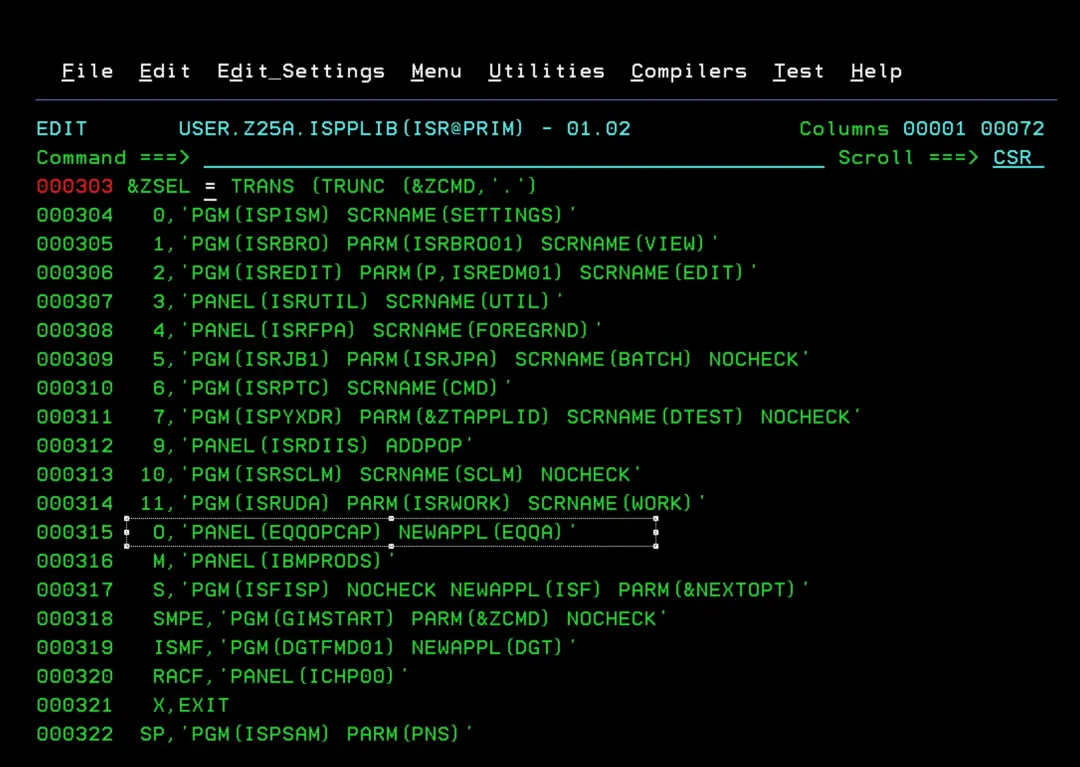This screenshot has width=1080, height=767.
Task: Open the Test menu
Action: click(x=798, y=72)
